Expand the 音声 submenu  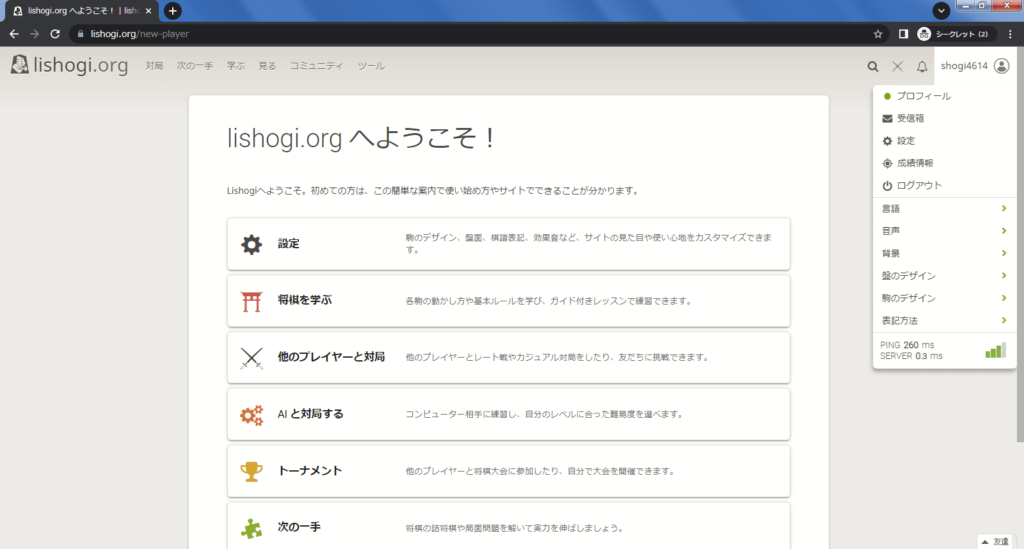coord(944,231)
